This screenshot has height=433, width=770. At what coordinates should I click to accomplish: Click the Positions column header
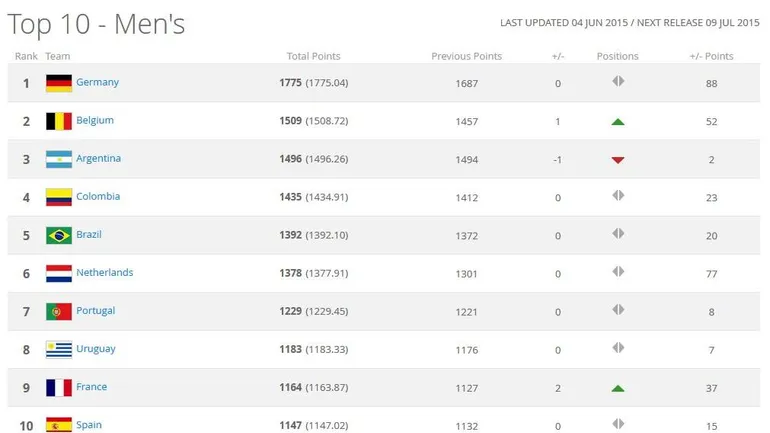pos(617,56)
